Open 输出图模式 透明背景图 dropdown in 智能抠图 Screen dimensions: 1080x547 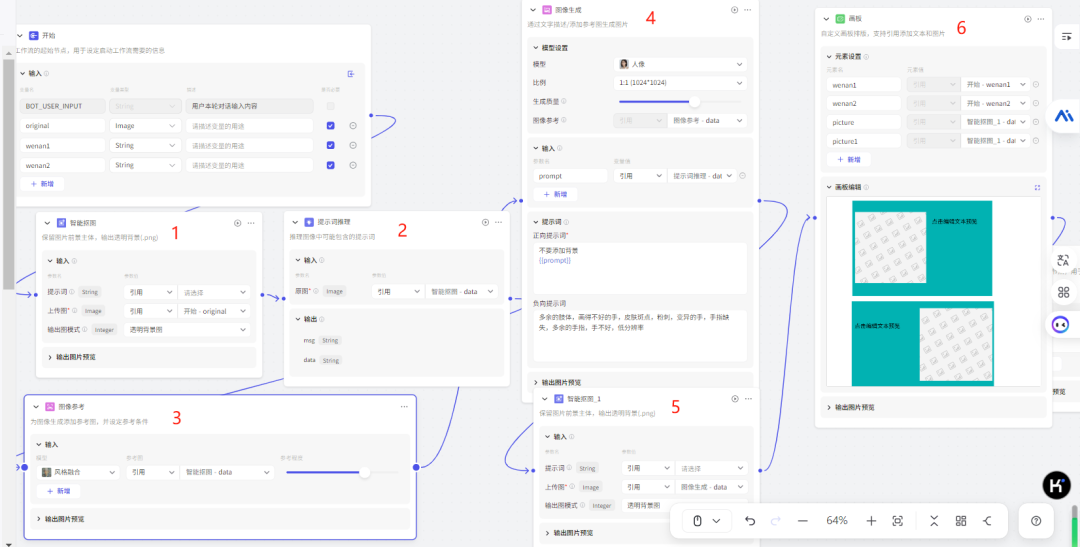(187, 330)
